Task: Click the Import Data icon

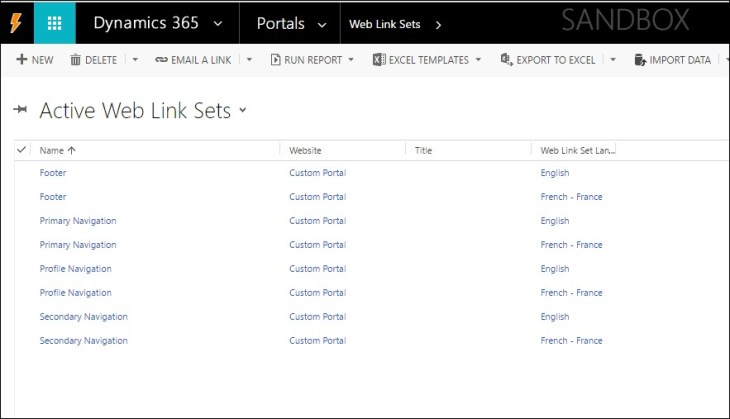Action: tap(640, 60)
